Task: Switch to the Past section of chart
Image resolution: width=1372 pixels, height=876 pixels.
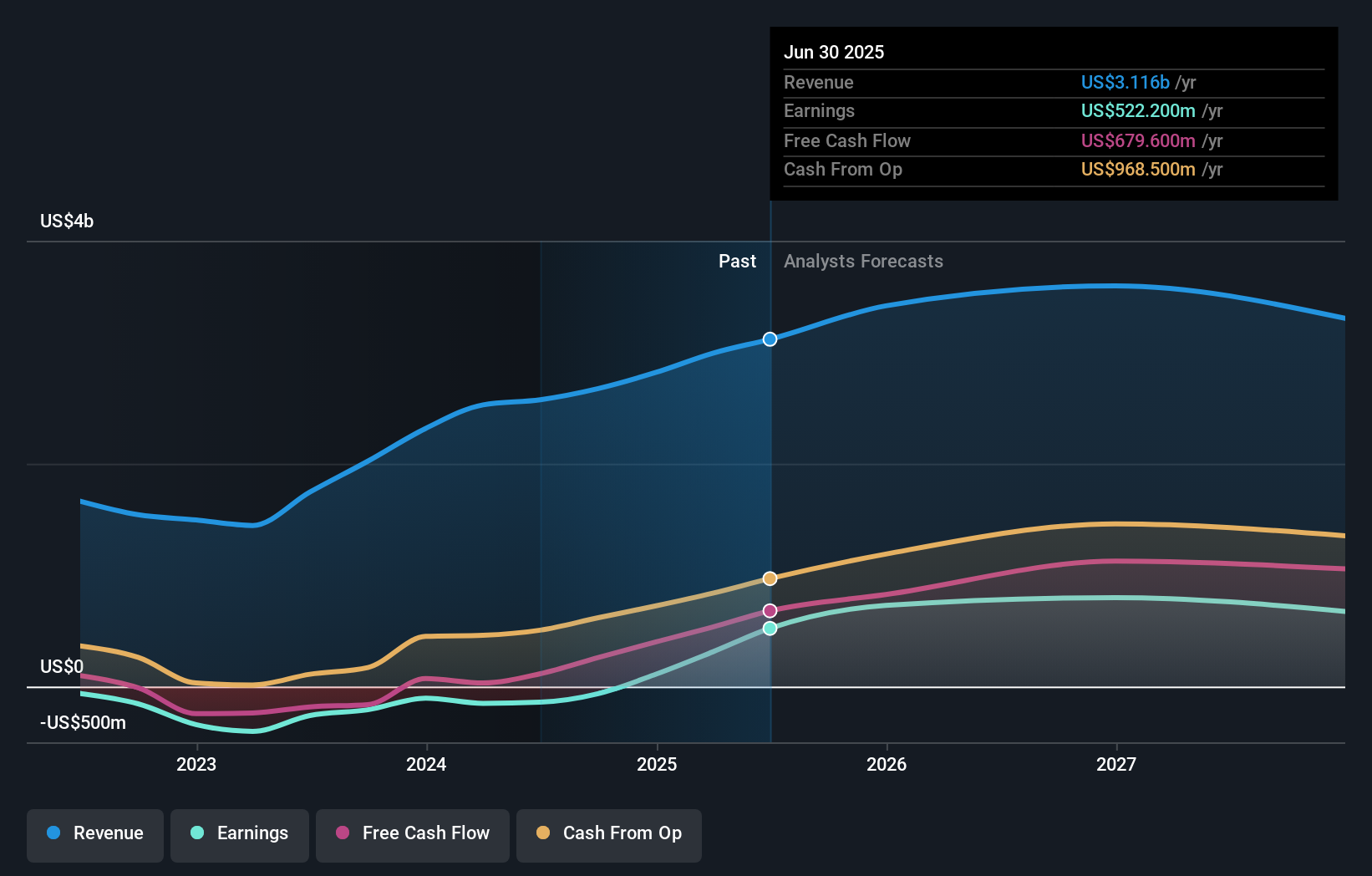Action: coord(737,262)
